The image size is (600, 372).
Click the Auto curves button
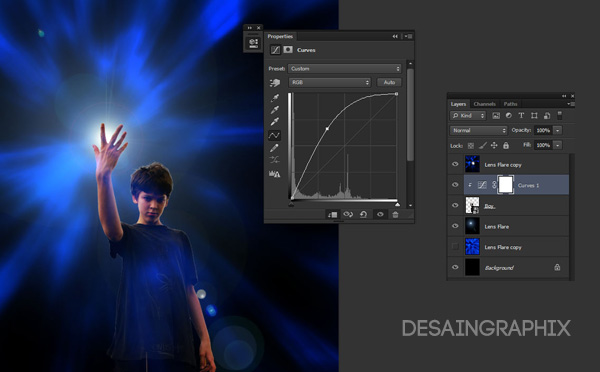coord(389,82)
